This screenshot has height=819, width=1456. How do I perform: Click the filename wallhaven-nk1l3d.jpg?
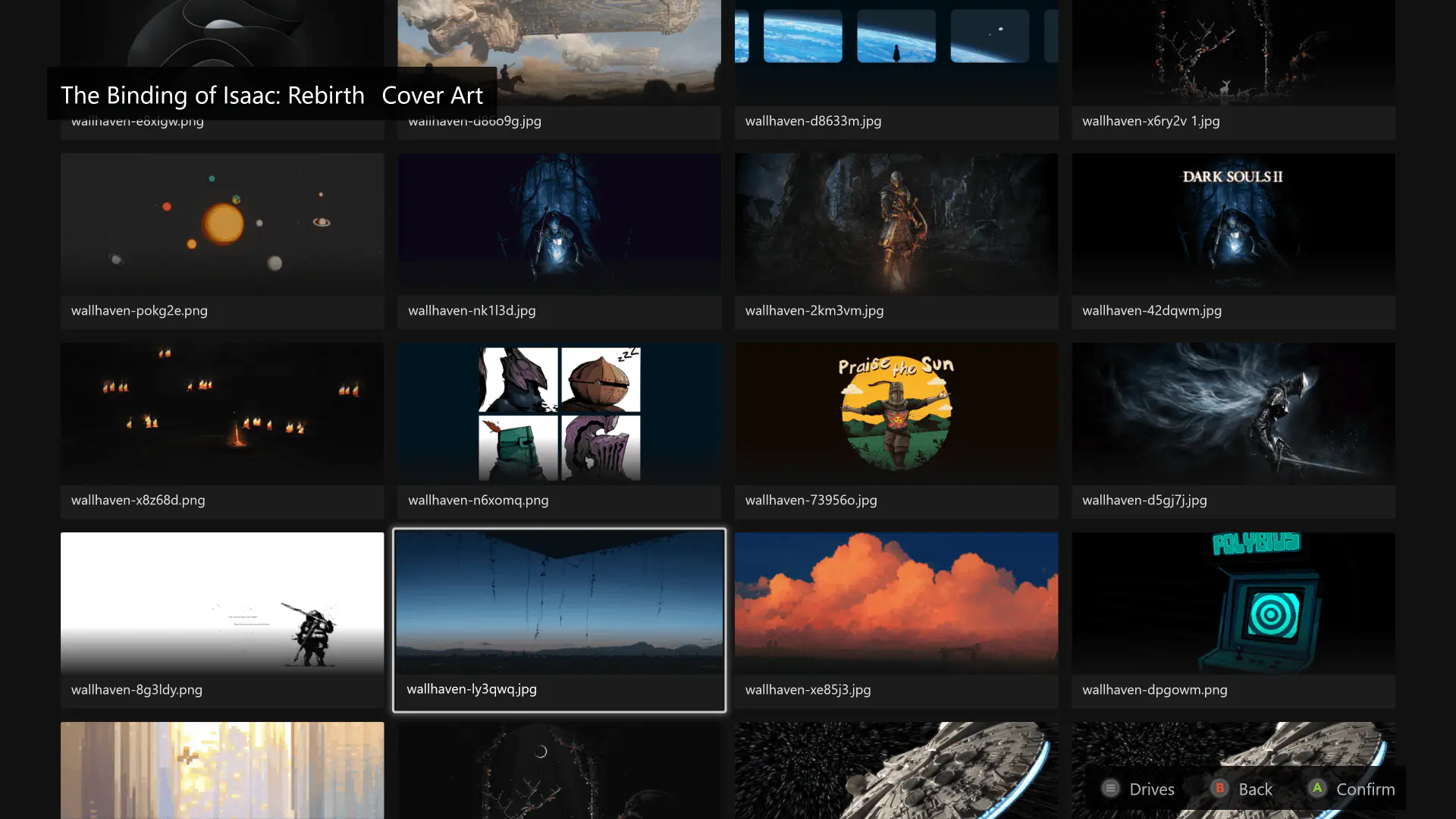(472, 311)
